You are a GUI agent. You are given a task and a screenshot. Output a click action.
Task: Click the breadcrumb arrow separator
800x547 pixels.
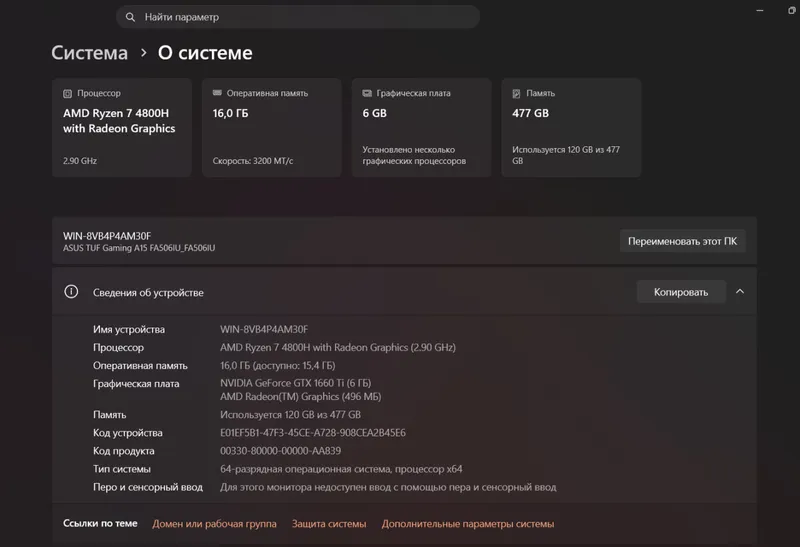[x=143, y=53]
